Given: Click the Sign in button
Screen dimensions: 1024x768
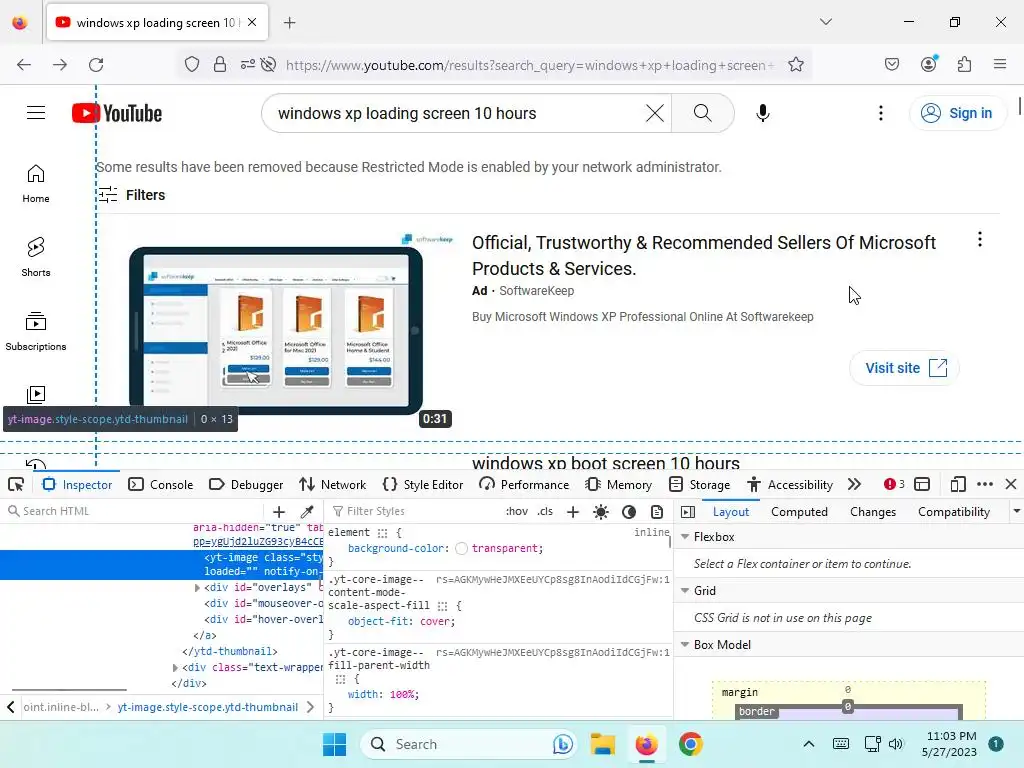Looking at the screenshot, I should point(957,113).
